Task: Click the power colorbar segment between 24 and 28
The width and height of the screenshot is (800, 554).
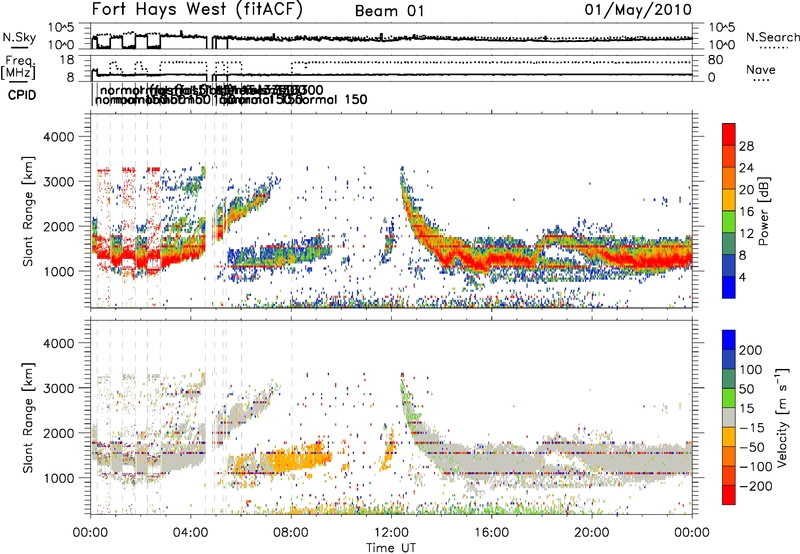Action: pos(729,156)
